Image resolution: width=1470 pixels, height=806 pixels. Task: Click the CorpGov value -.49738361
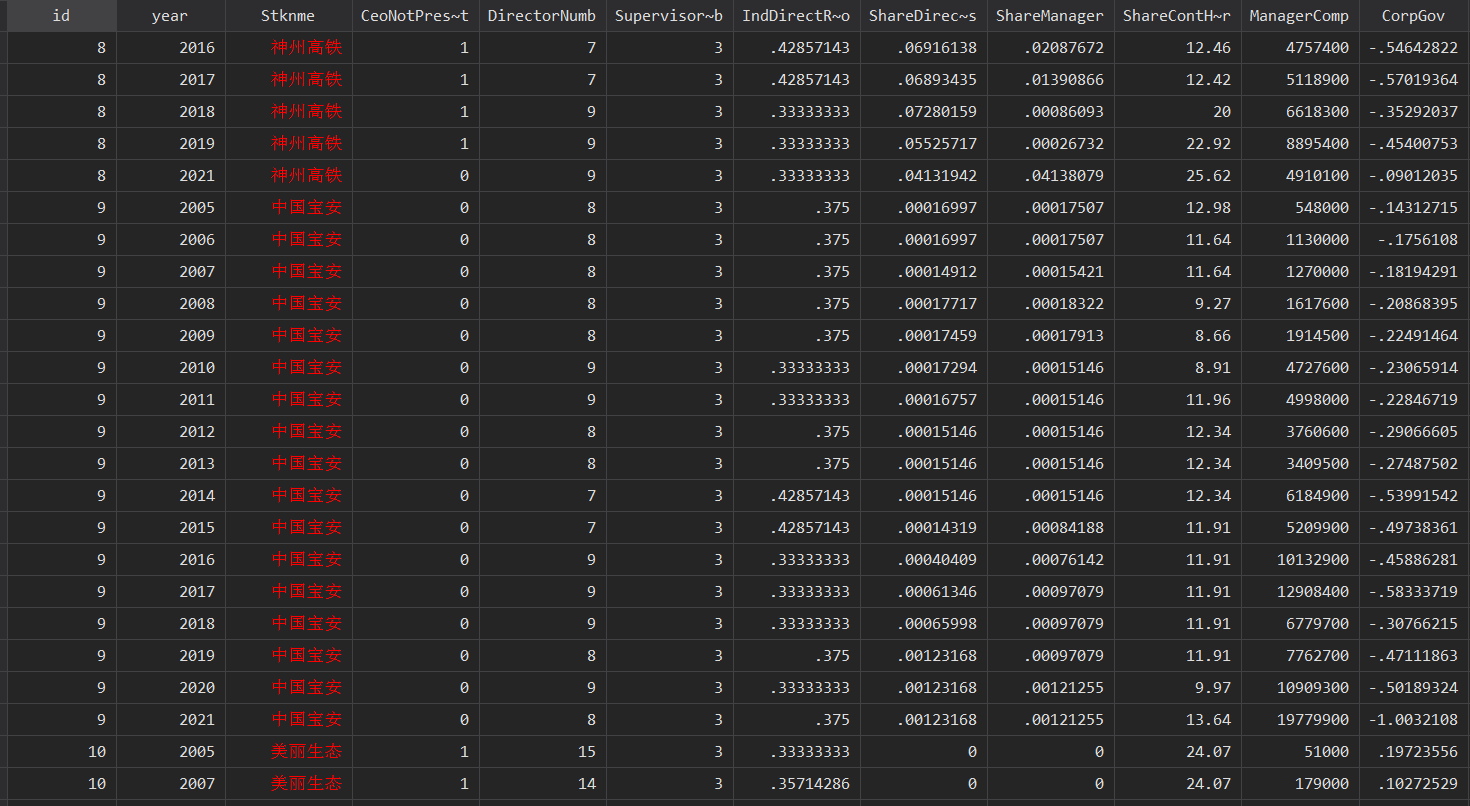(x=1413, y=528)
